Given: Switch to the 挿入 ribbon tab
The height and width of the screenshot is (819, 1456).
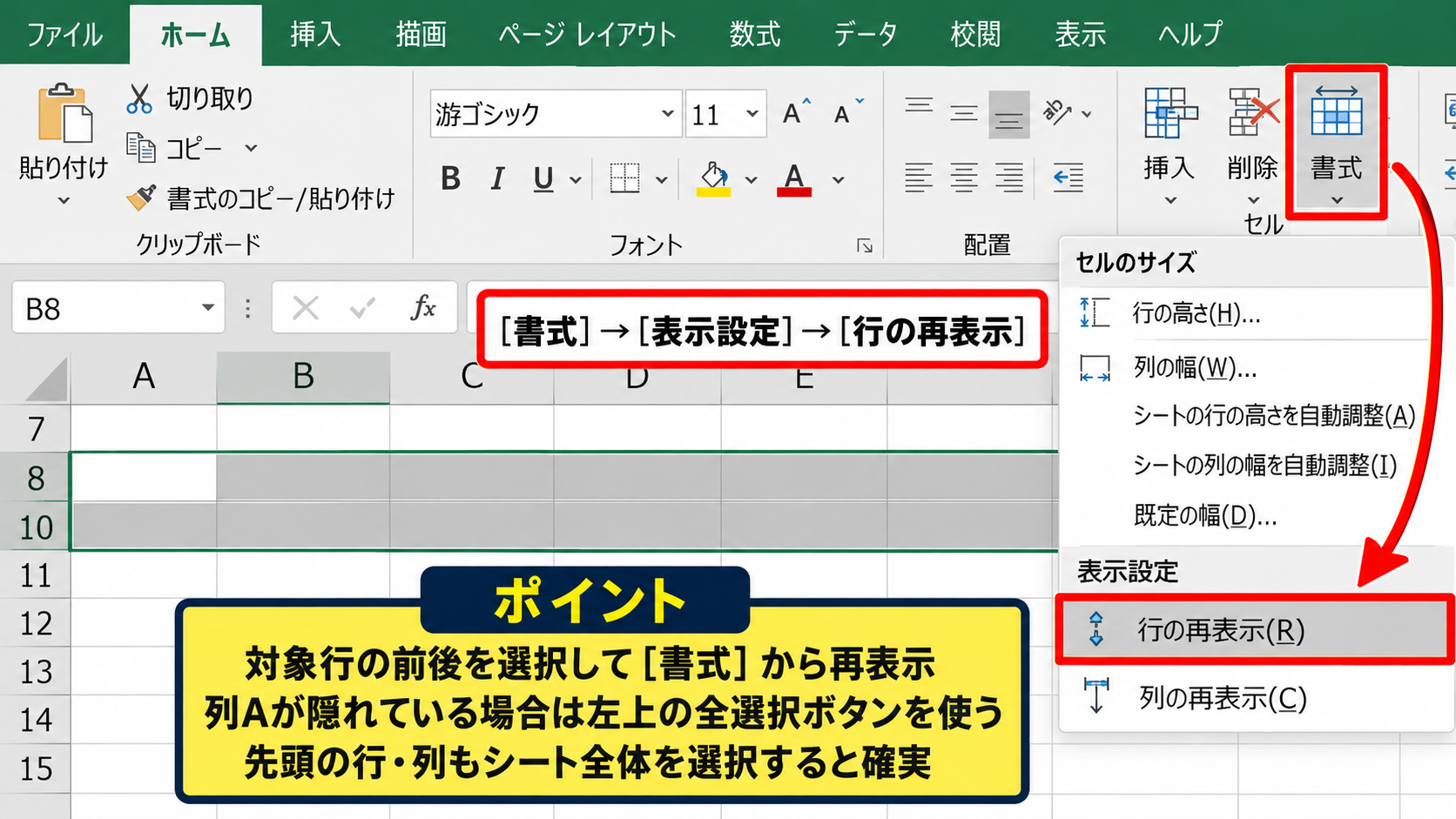Looking at the screenshot, I should [x=315, y=34].
